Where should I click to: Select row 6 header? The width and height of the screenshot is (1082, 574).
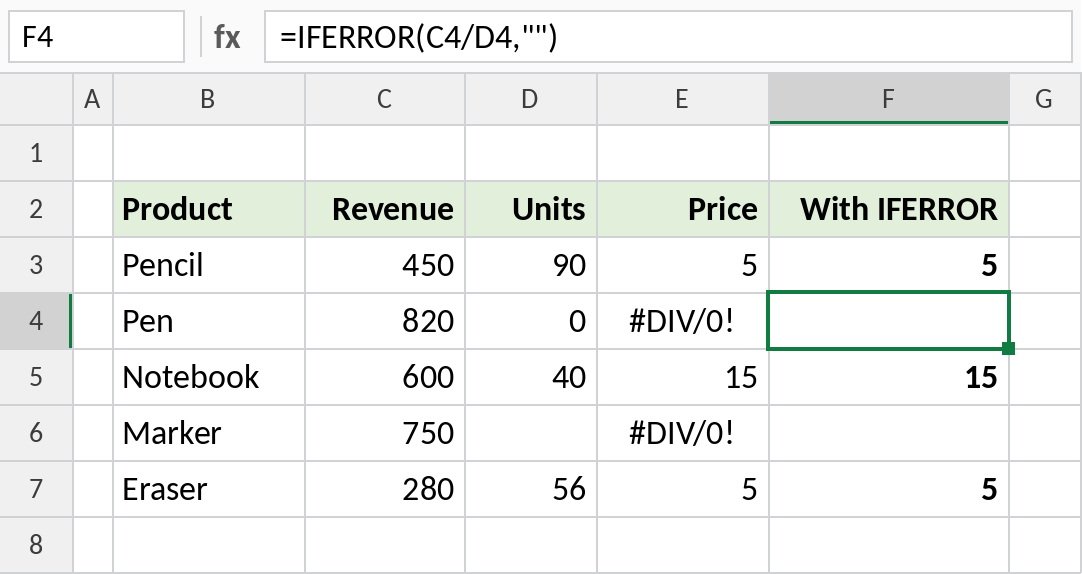pos(36,433)
